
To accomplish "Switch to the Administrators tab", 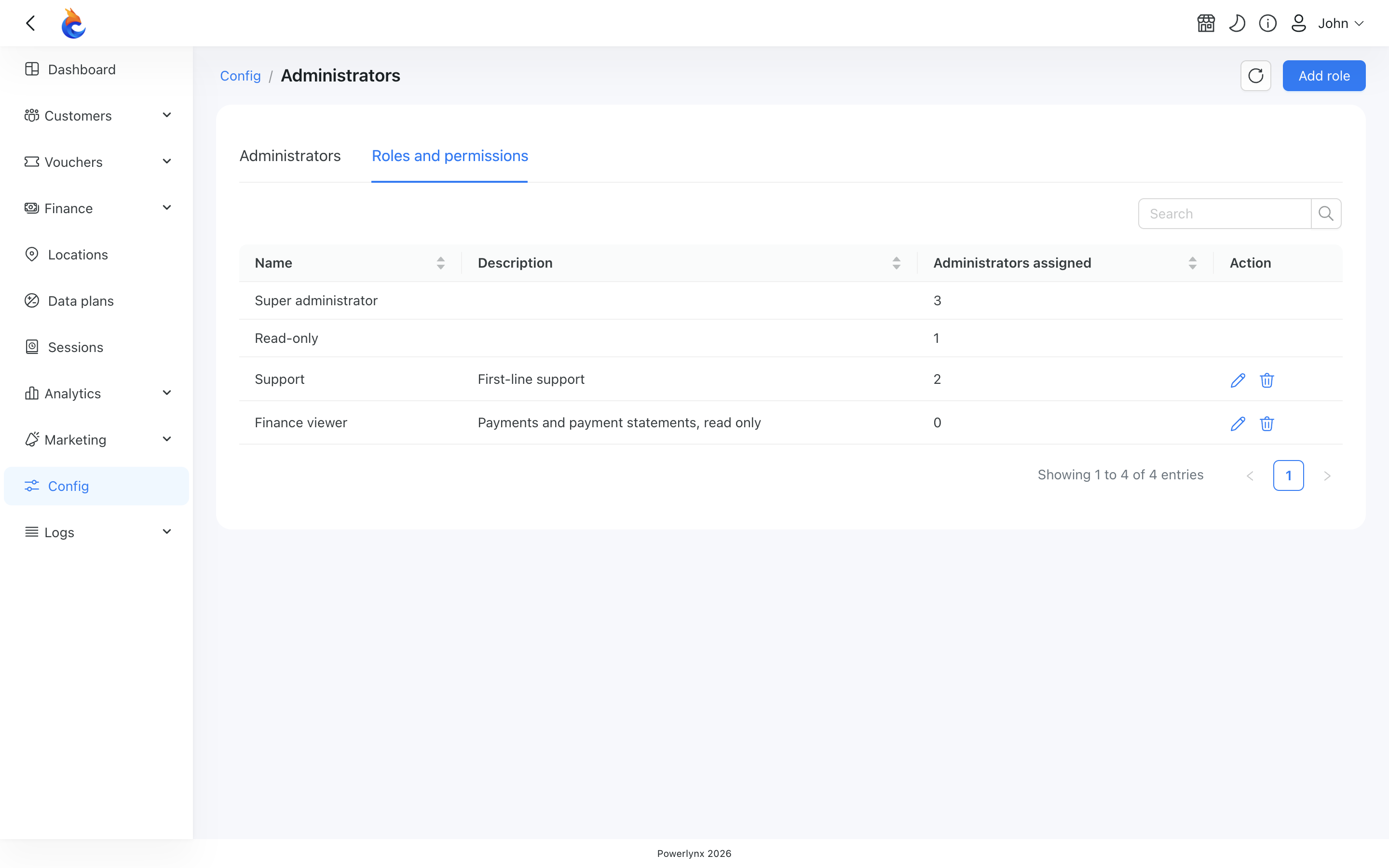I will click(x=290, y=156).
